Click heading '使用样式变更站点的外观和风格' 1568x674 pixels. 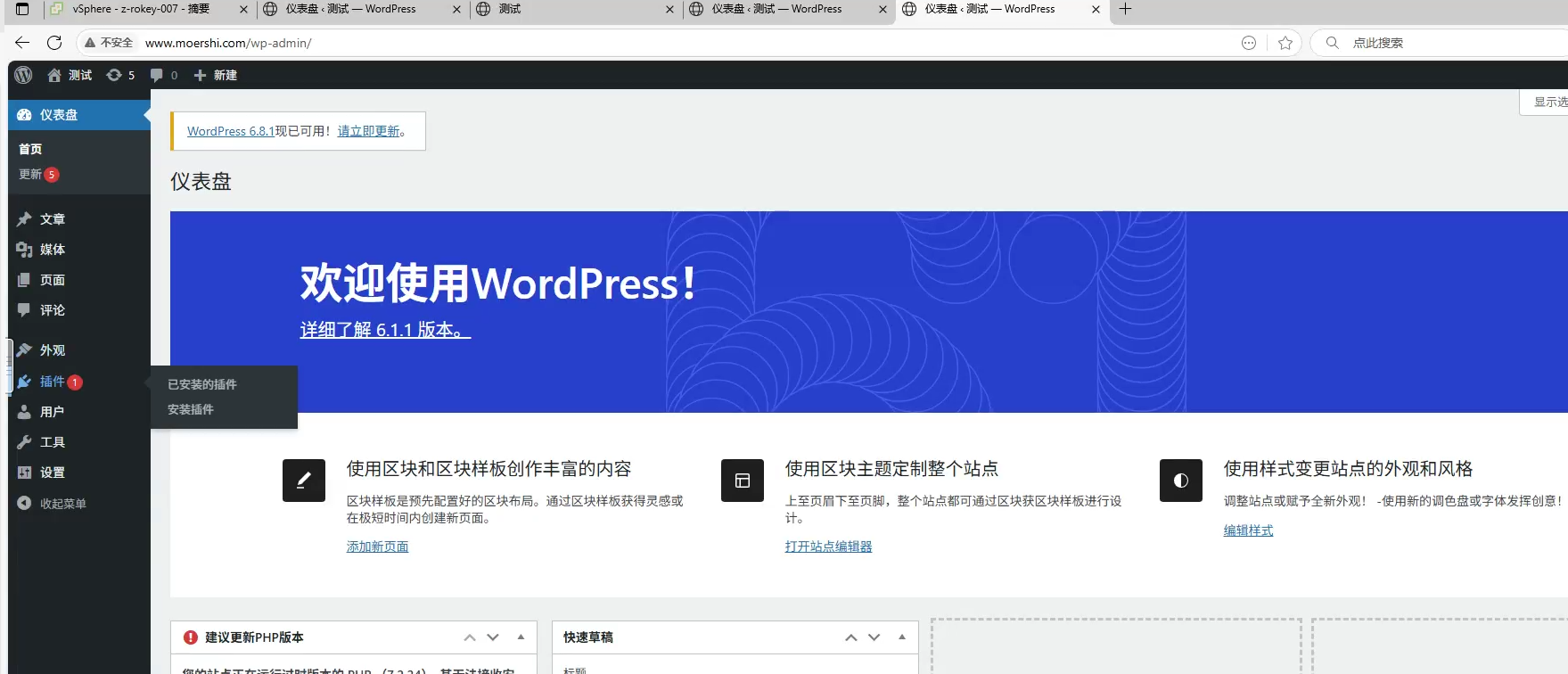point(1349,469)
